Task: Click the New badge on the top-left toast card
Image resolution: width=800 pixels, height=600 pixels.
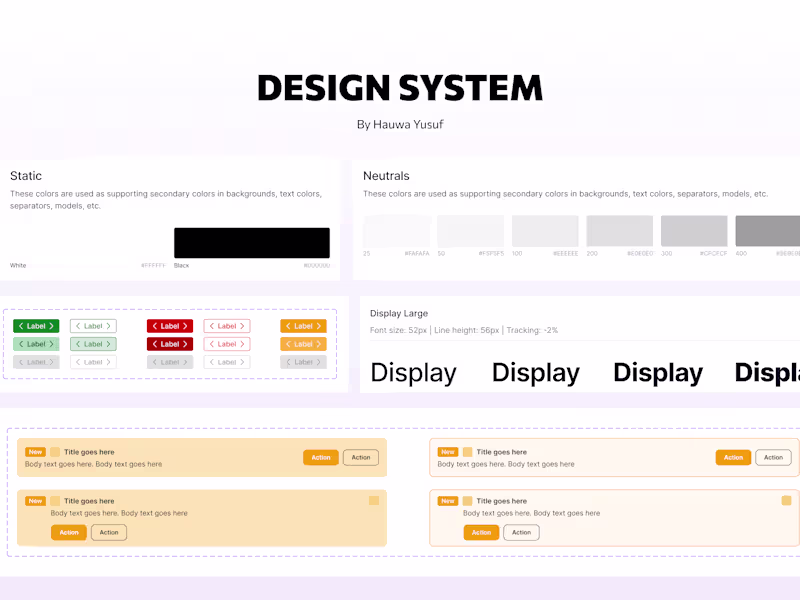Action: point(35,451)
